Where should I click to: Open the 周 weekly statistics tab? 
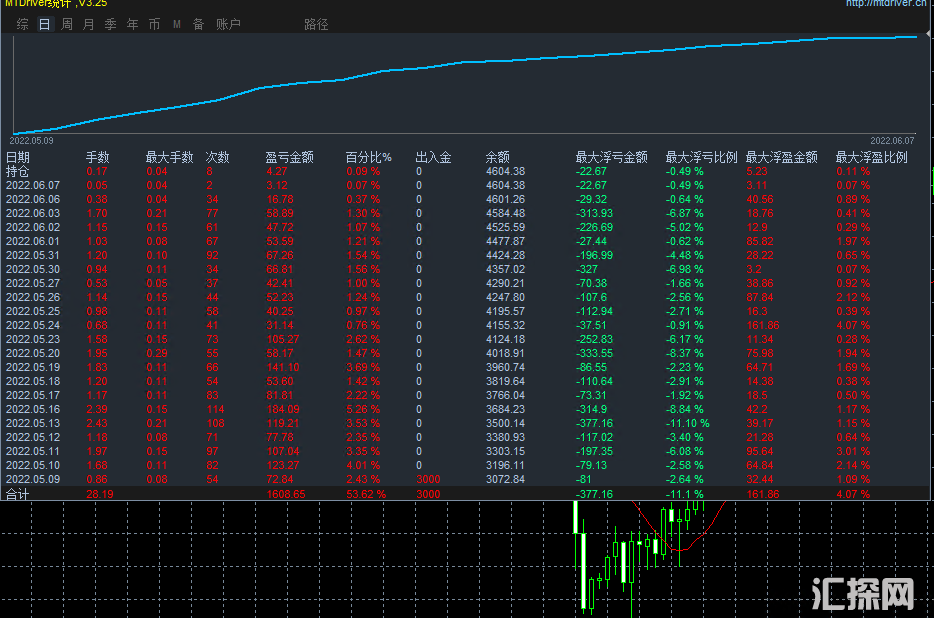[x=67, y=24]
